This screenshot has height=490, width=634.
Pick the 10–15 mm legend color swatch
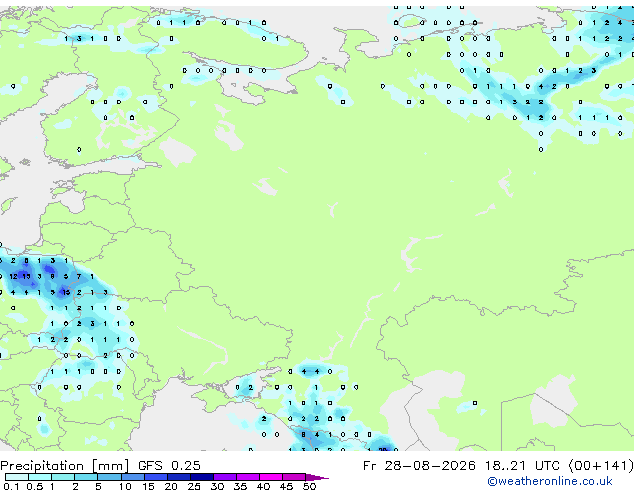pyautogui.click(x=132, y=477)
